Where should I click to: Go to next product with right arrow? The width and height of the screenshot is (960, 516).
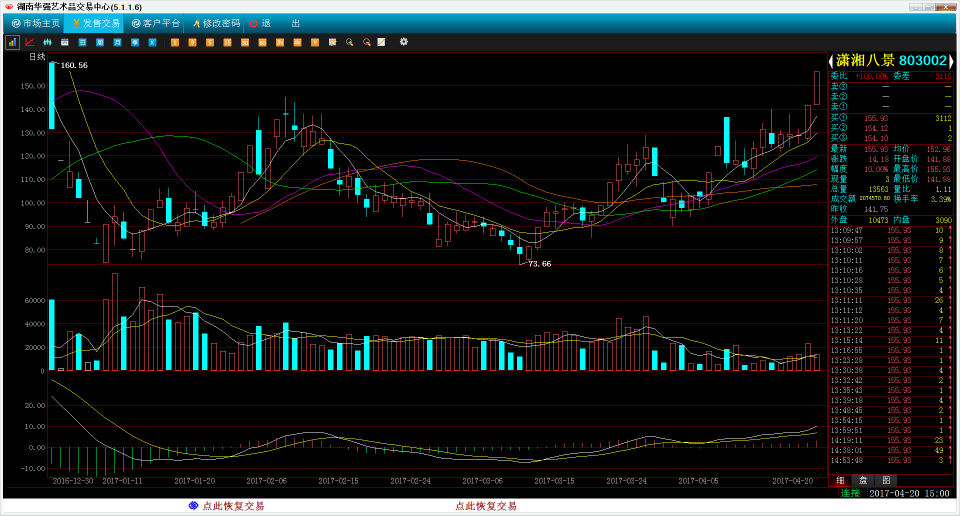[951, 61]
